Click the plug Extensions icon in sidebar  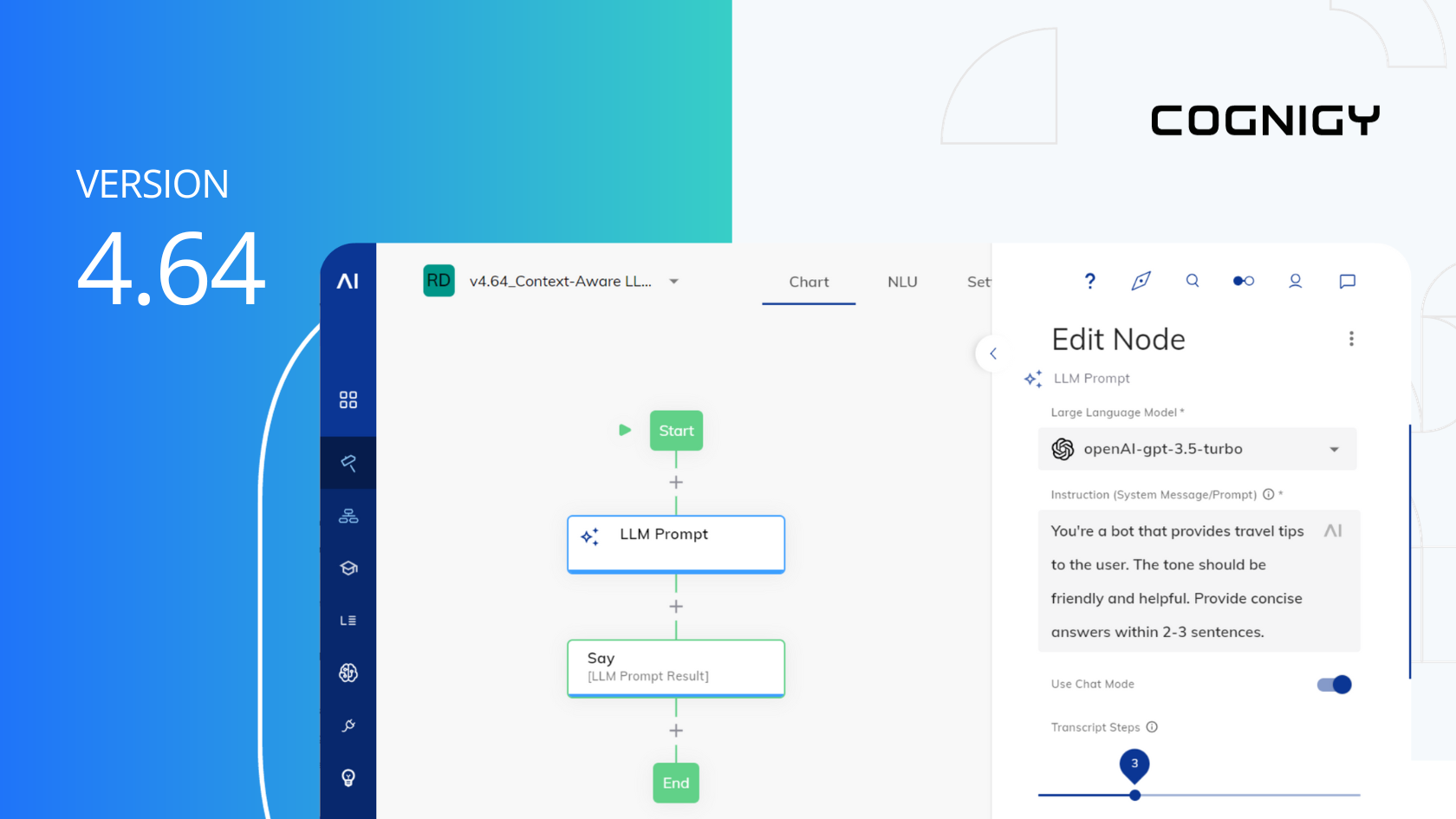click(x=348, y=725)
